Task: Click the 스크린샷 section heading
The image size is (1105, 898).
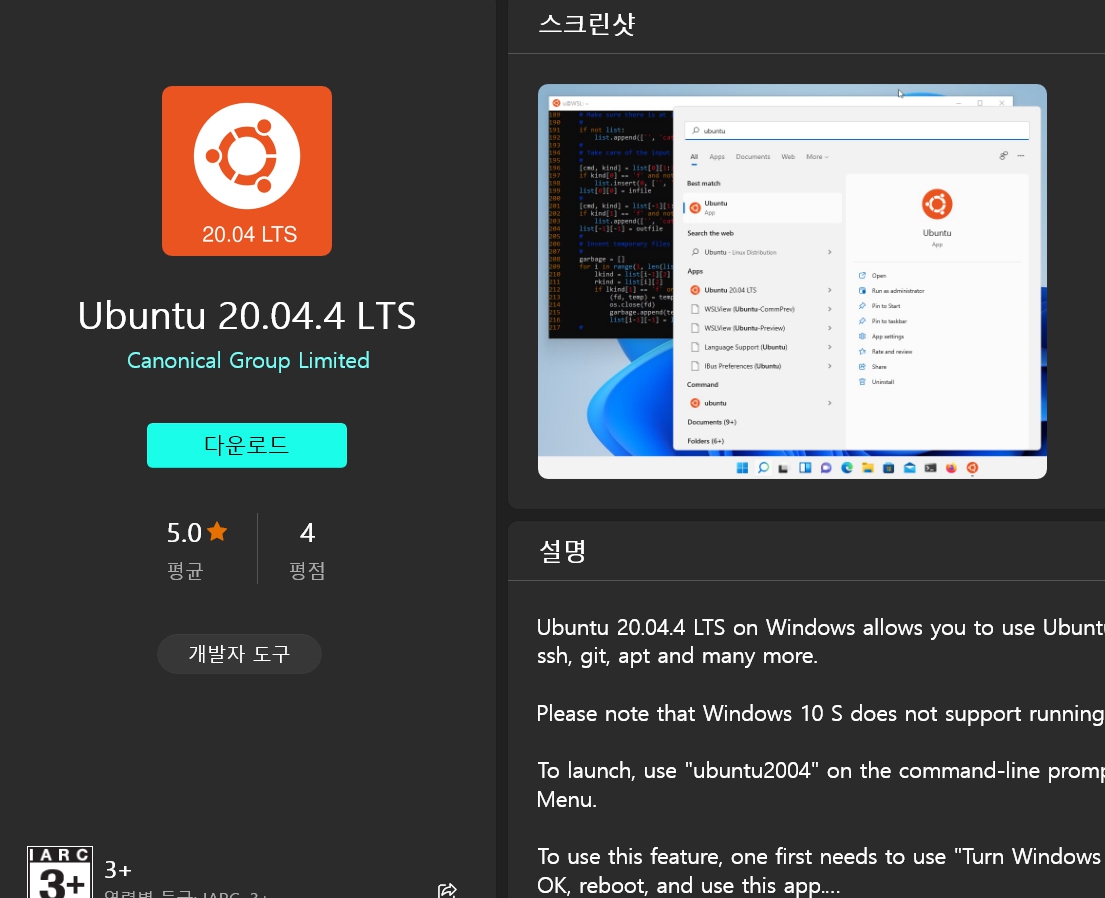Action: pos(587,24)
